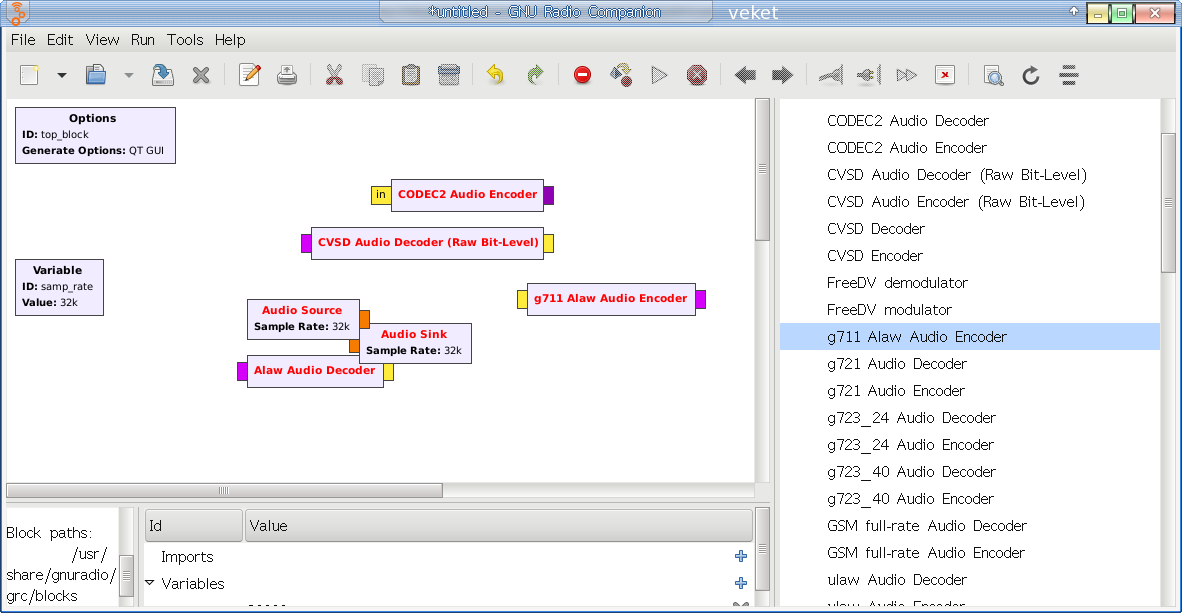Choose CVSD Encoder in block list
The height and width of the screenshot is (613, 1182).
click(874, 256)
